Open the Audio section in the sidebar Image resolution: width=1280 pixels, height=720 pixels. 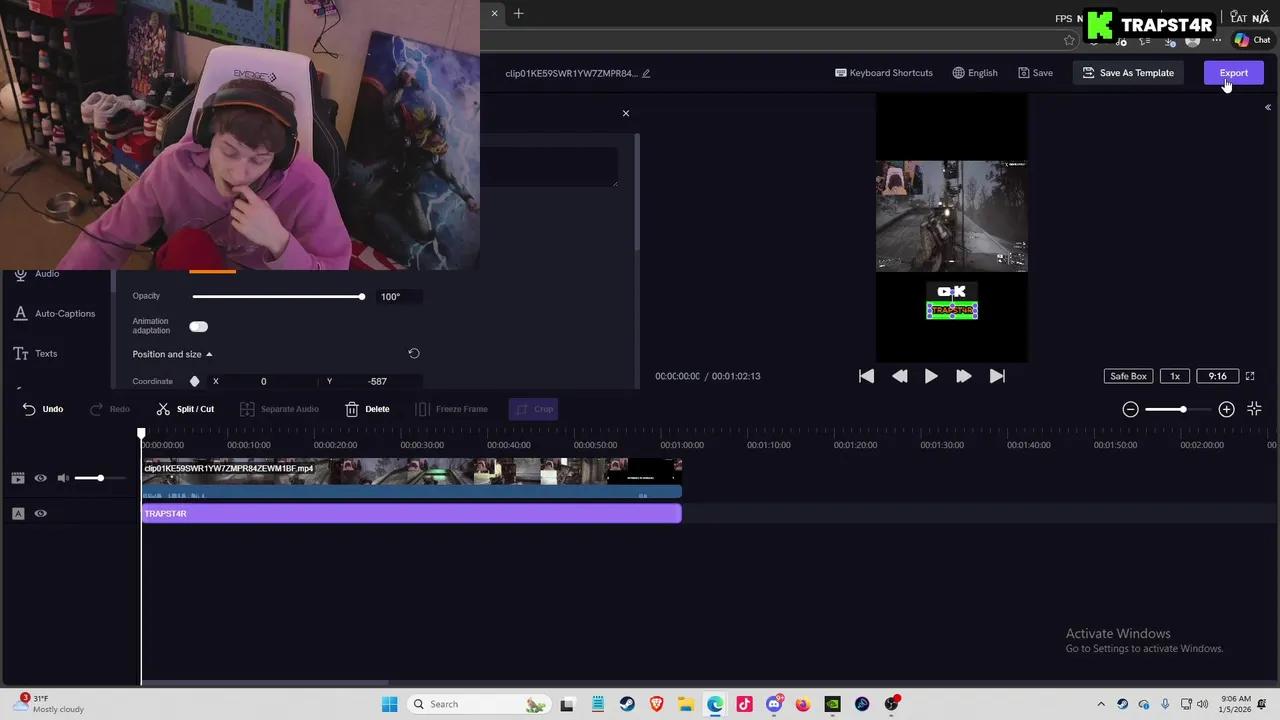36,274
